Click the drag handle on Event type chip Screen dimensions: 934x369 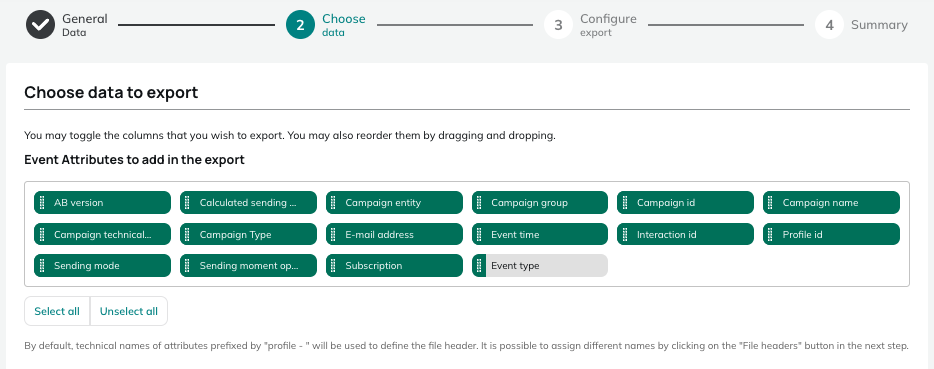[480, 266]
